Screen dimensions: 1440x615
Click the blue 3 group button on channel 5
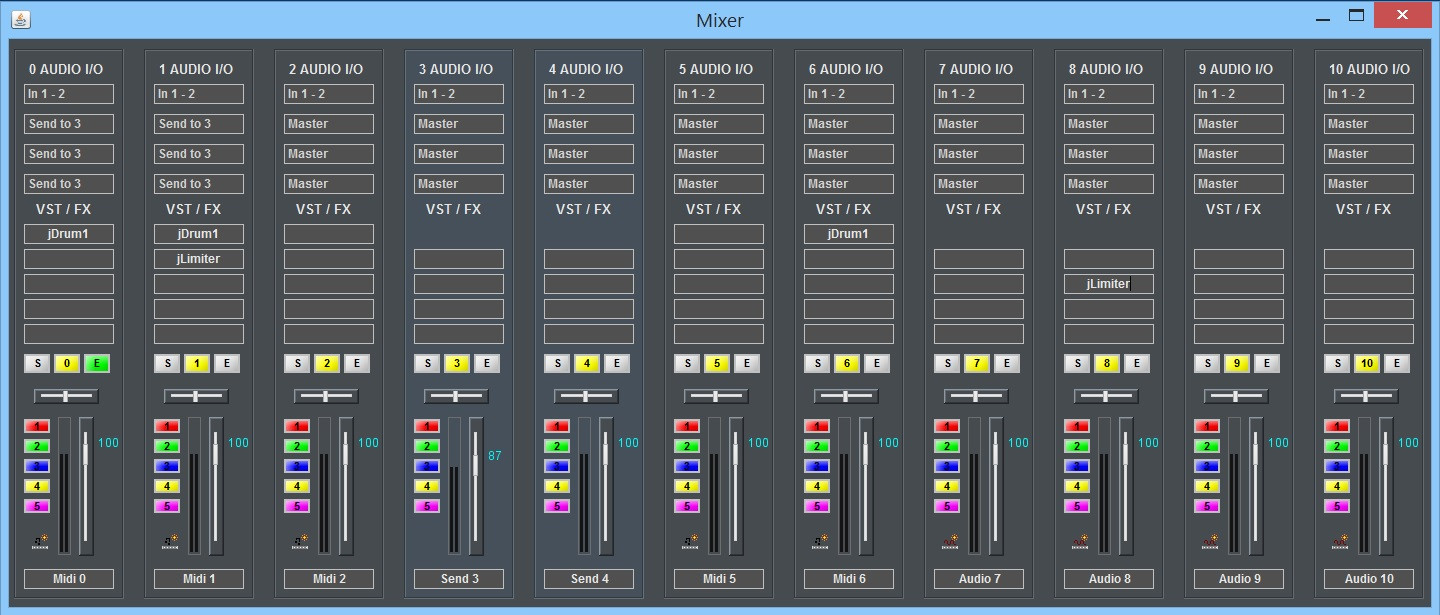click(x=687, y=466)
